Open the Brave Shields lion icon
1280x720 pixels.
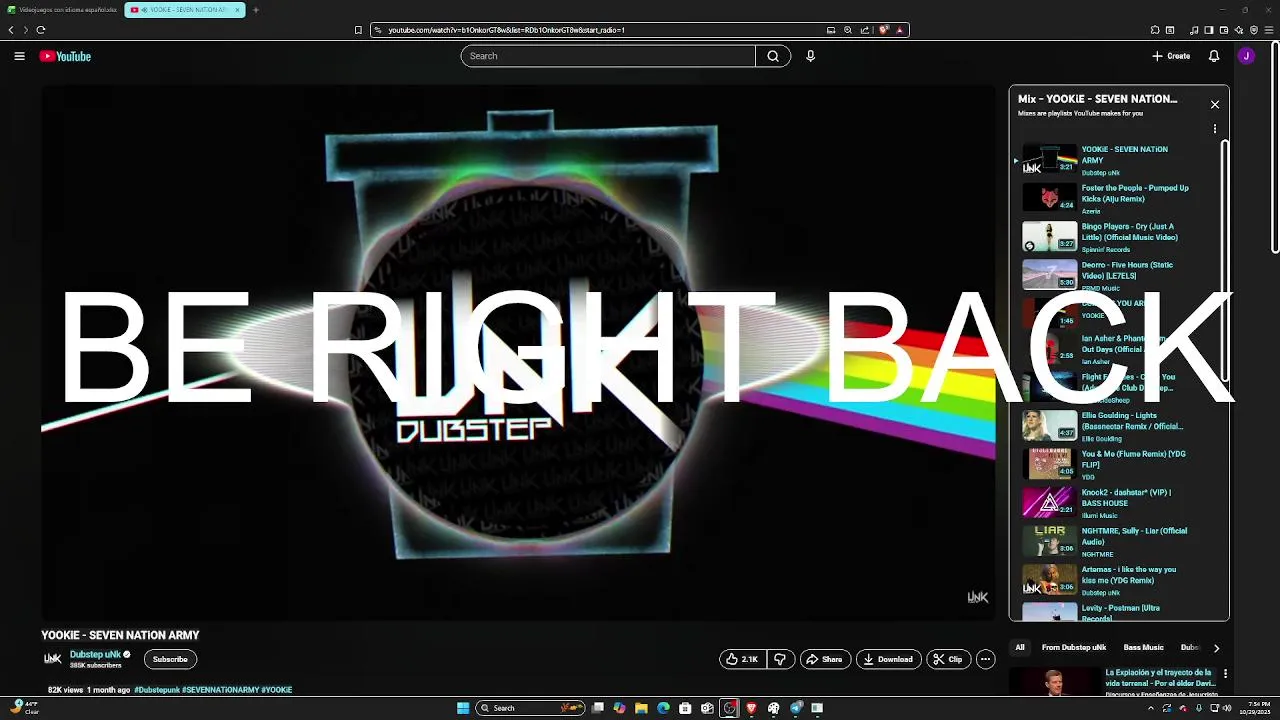click(884, 30)
